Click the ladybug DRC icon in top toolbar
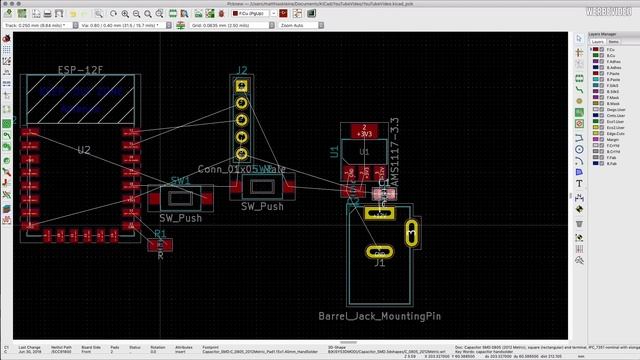This screenshot has height=360, width=640. 222,13
